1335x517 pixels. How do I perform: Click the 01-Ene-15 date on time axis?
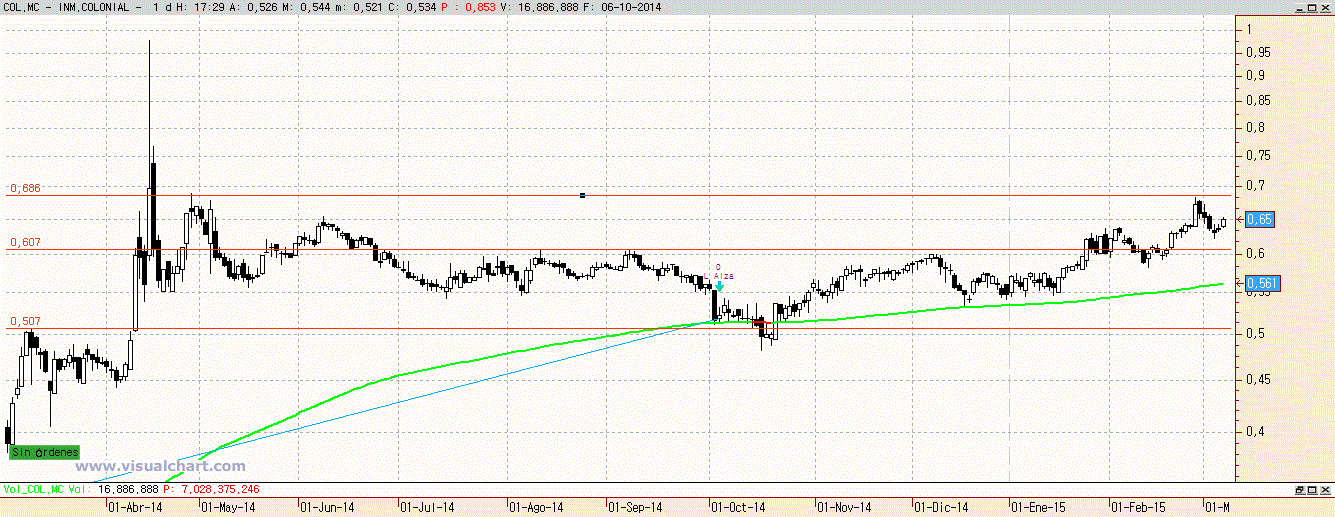pos(1037,508)
